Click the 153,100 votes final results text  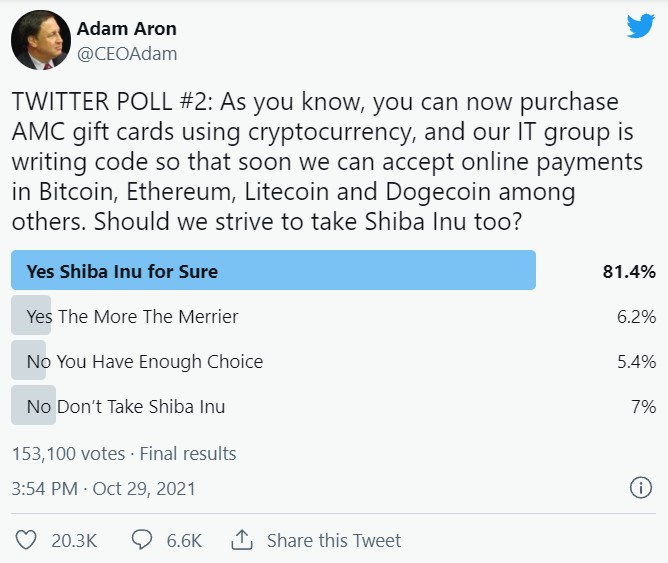coord(124,454)
